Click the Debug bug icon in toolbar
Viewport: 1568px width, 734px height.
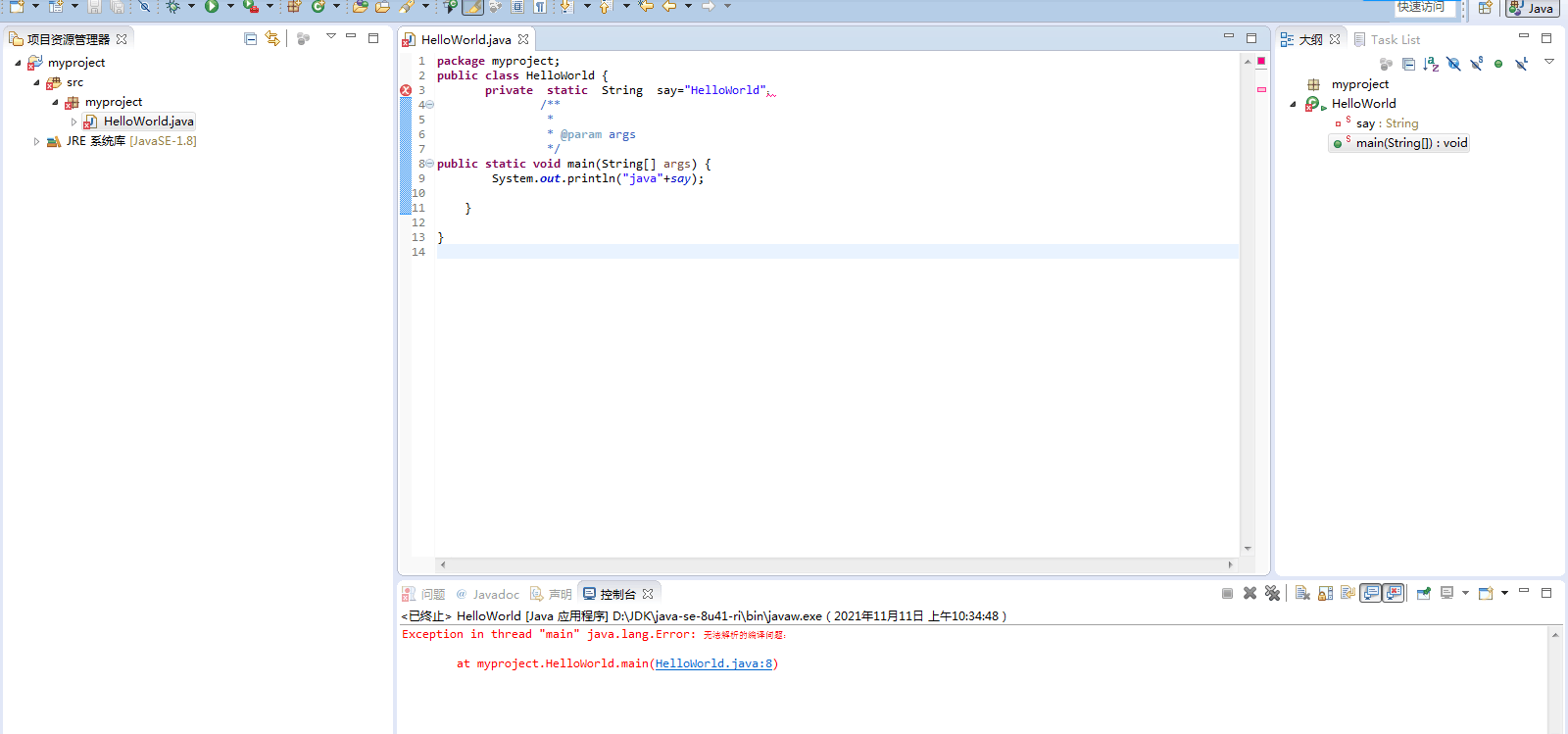(x=172, y=7)
